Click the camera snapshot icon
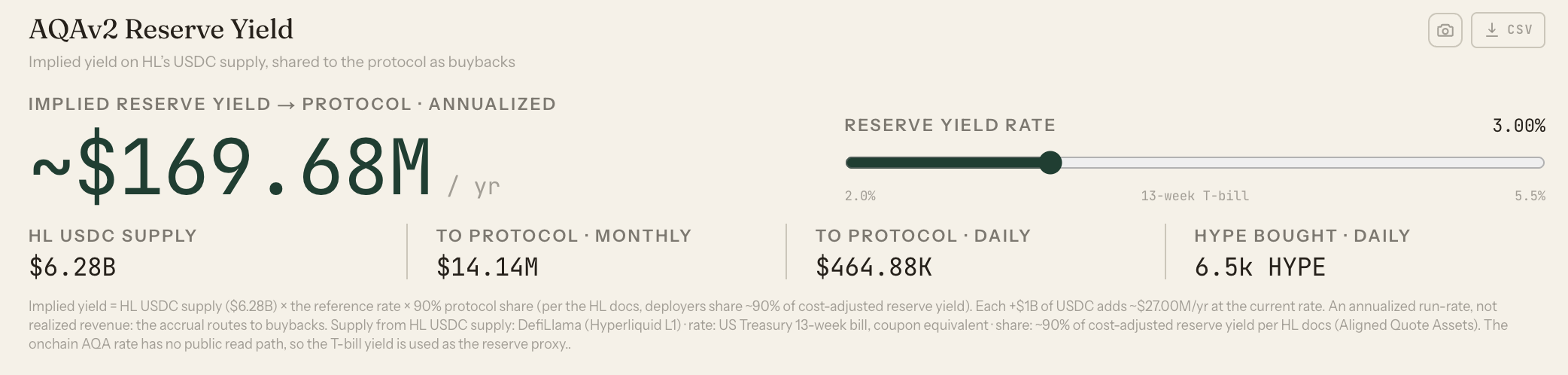 pyautogui.click(x=1445, y=30)
